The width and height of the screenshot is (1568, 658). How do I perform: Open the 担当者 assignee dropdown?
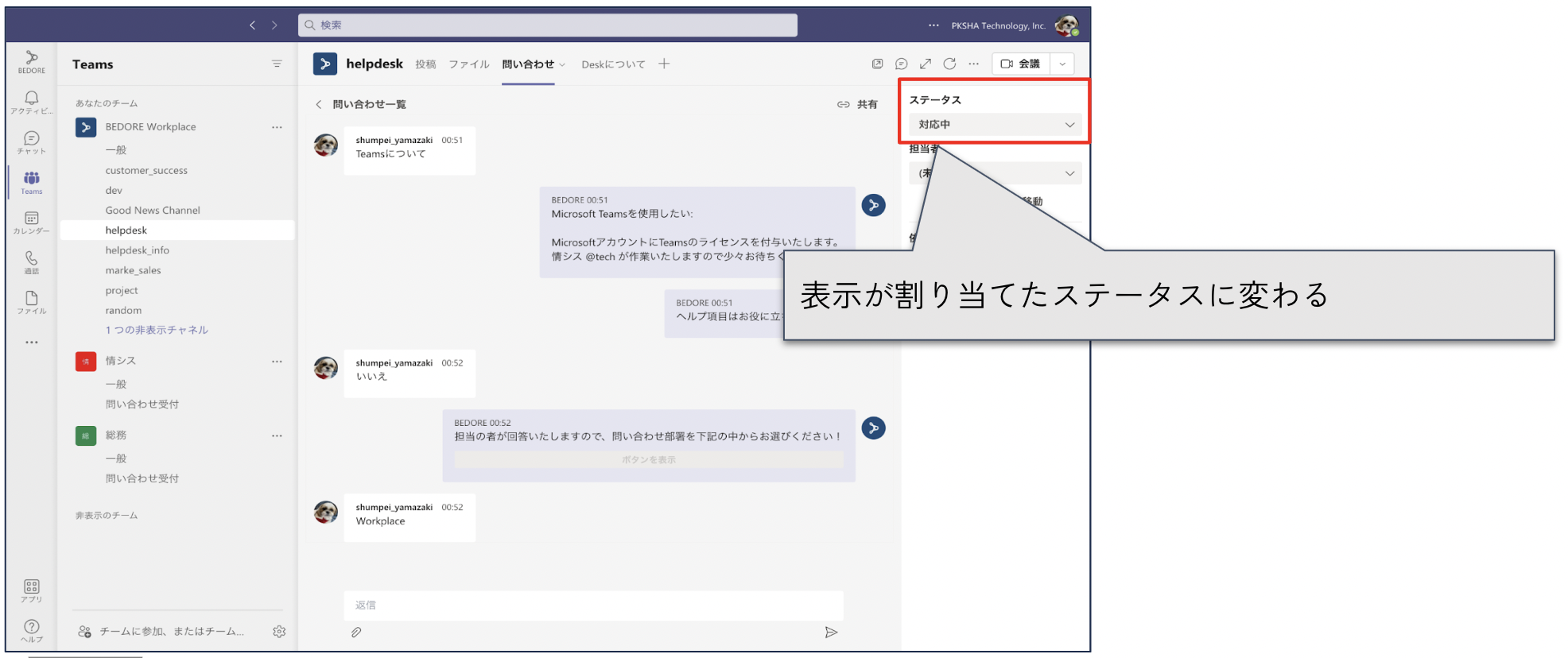point(996,173)
